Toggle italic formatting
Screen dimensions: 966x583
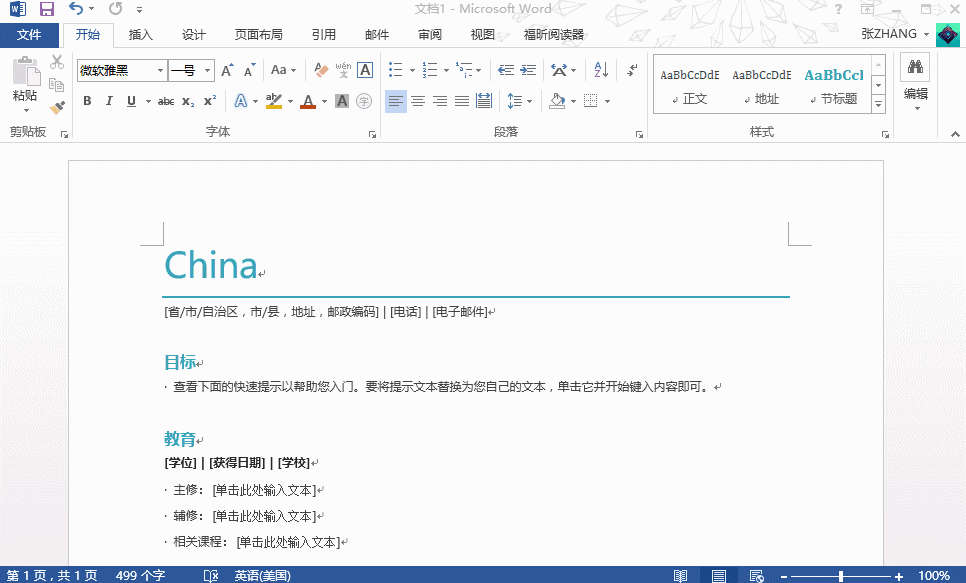tap(108, 101)
